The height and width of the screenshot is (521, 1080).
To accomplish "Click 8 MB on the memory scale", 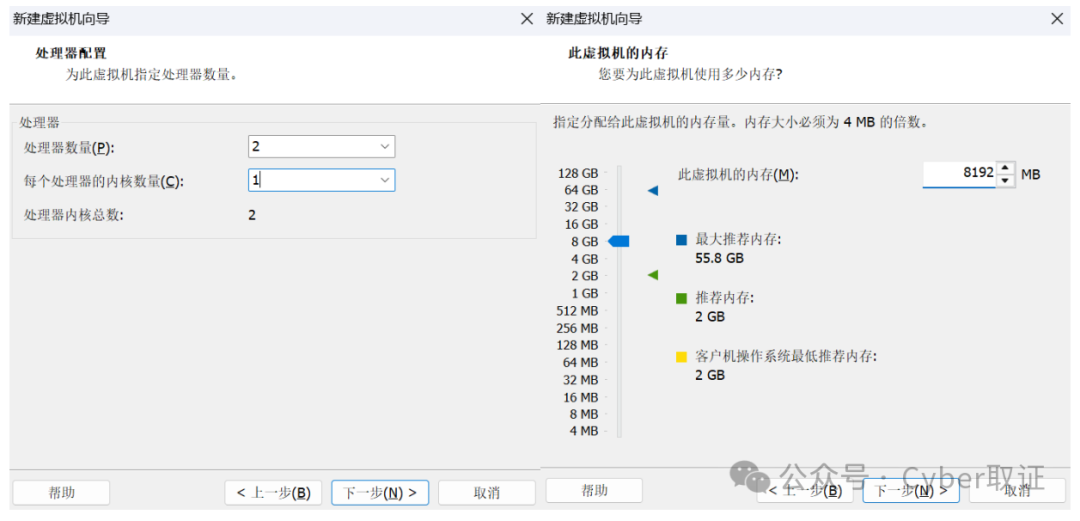I will point(583,414).
